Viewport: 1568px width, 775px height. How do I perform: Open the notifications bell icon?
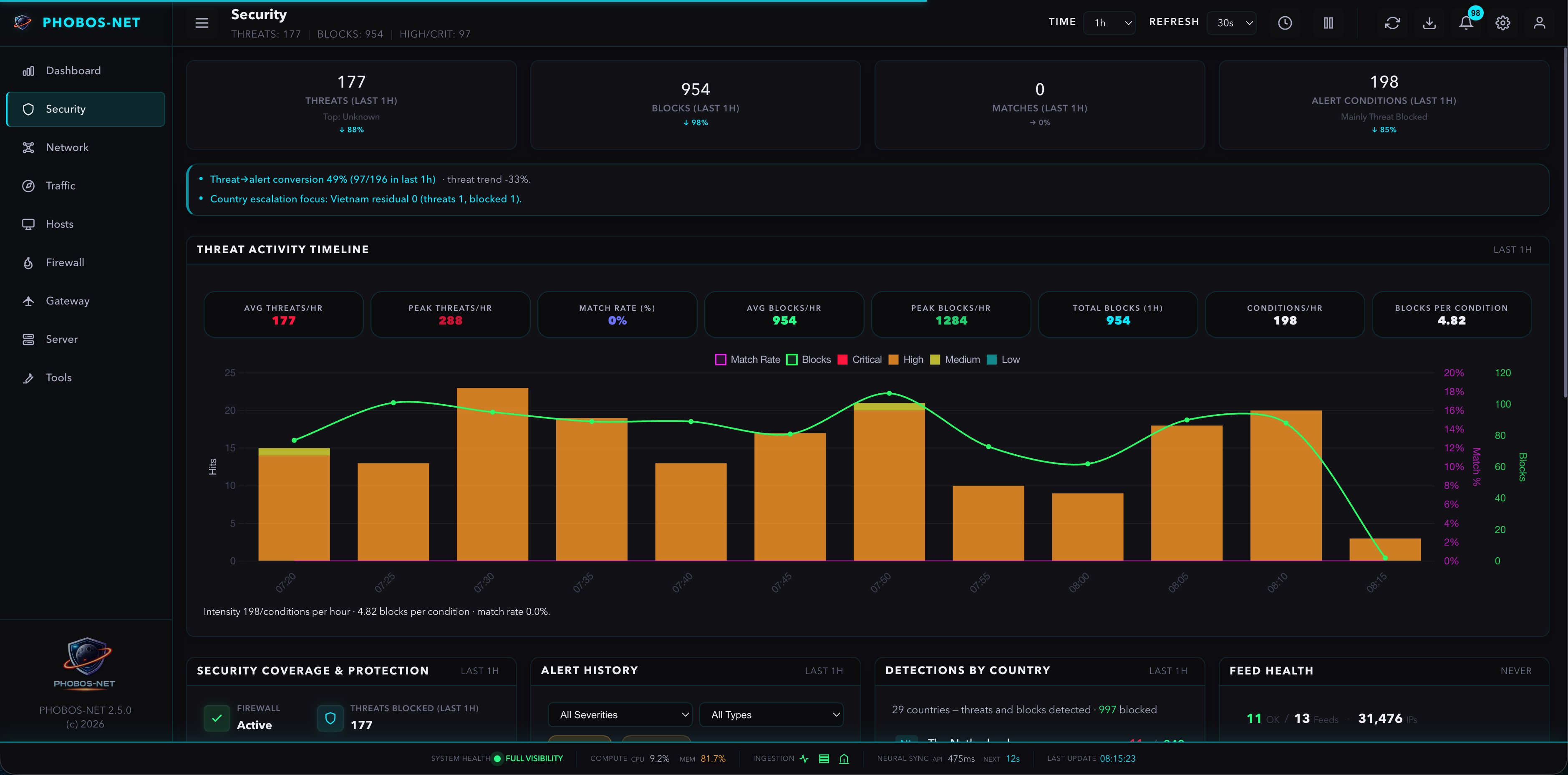click(1466, 23)
